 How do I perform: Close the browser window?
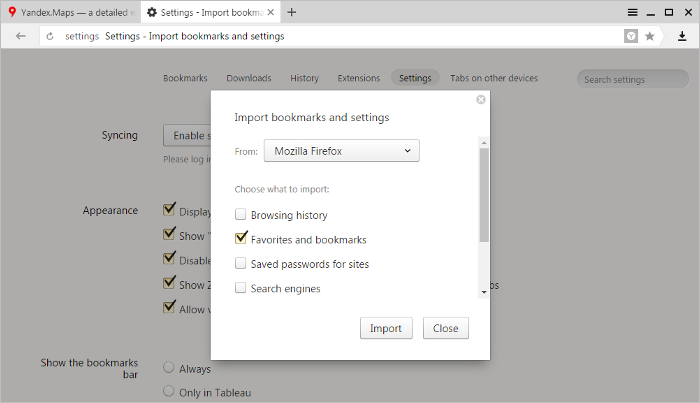click(x=688, y=12)
